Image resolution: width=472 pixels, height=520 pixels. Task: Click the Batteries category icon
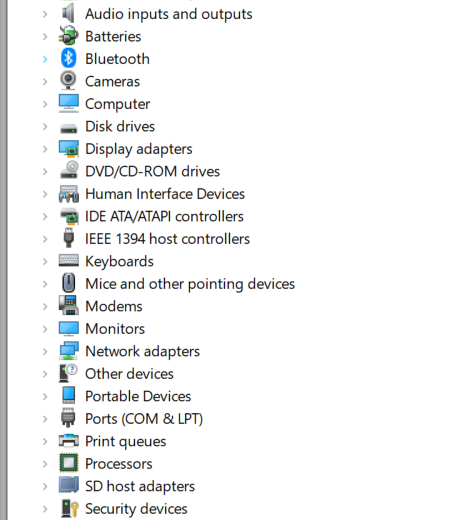[69, 36]
